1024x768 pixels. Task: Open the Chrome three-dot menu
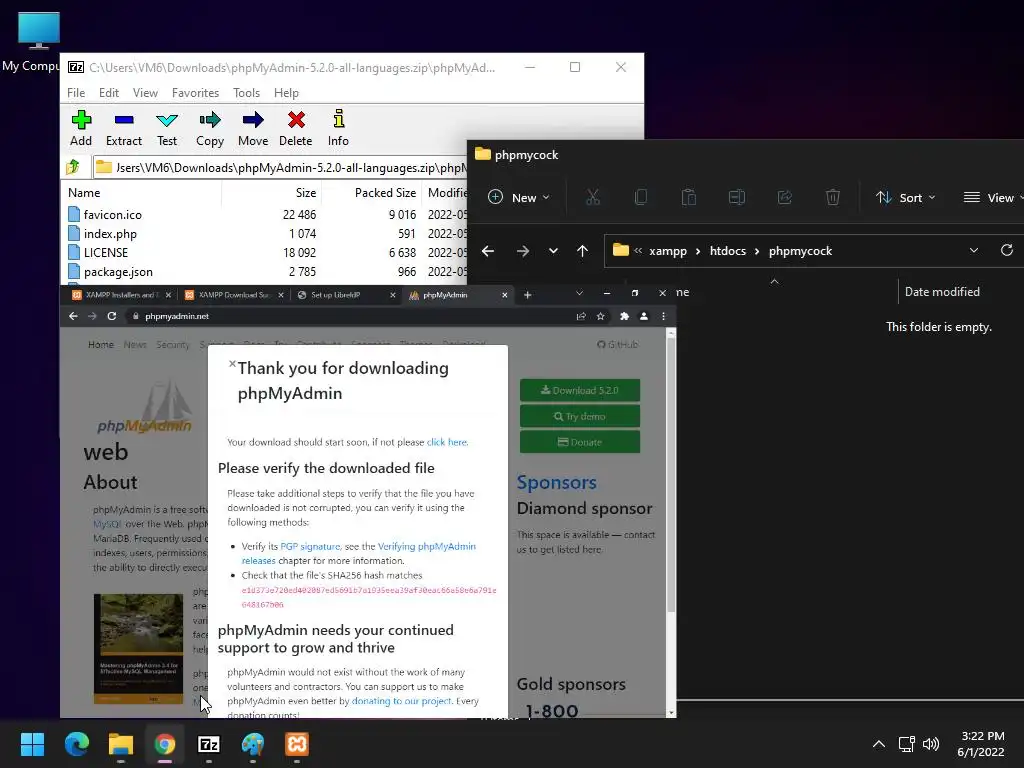click(x=664, y=316)
